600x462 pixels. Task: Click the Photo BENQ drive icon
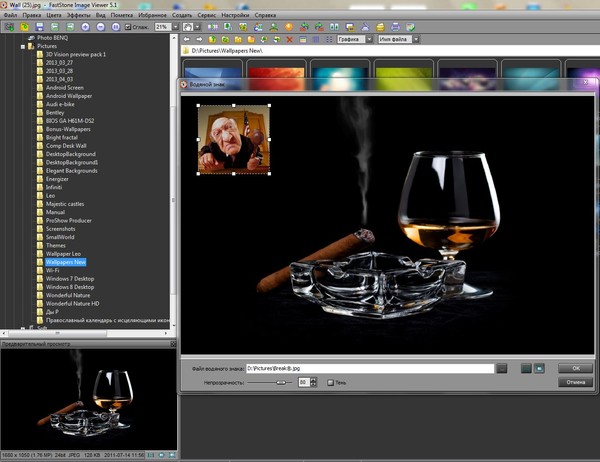tap(31, 37)
